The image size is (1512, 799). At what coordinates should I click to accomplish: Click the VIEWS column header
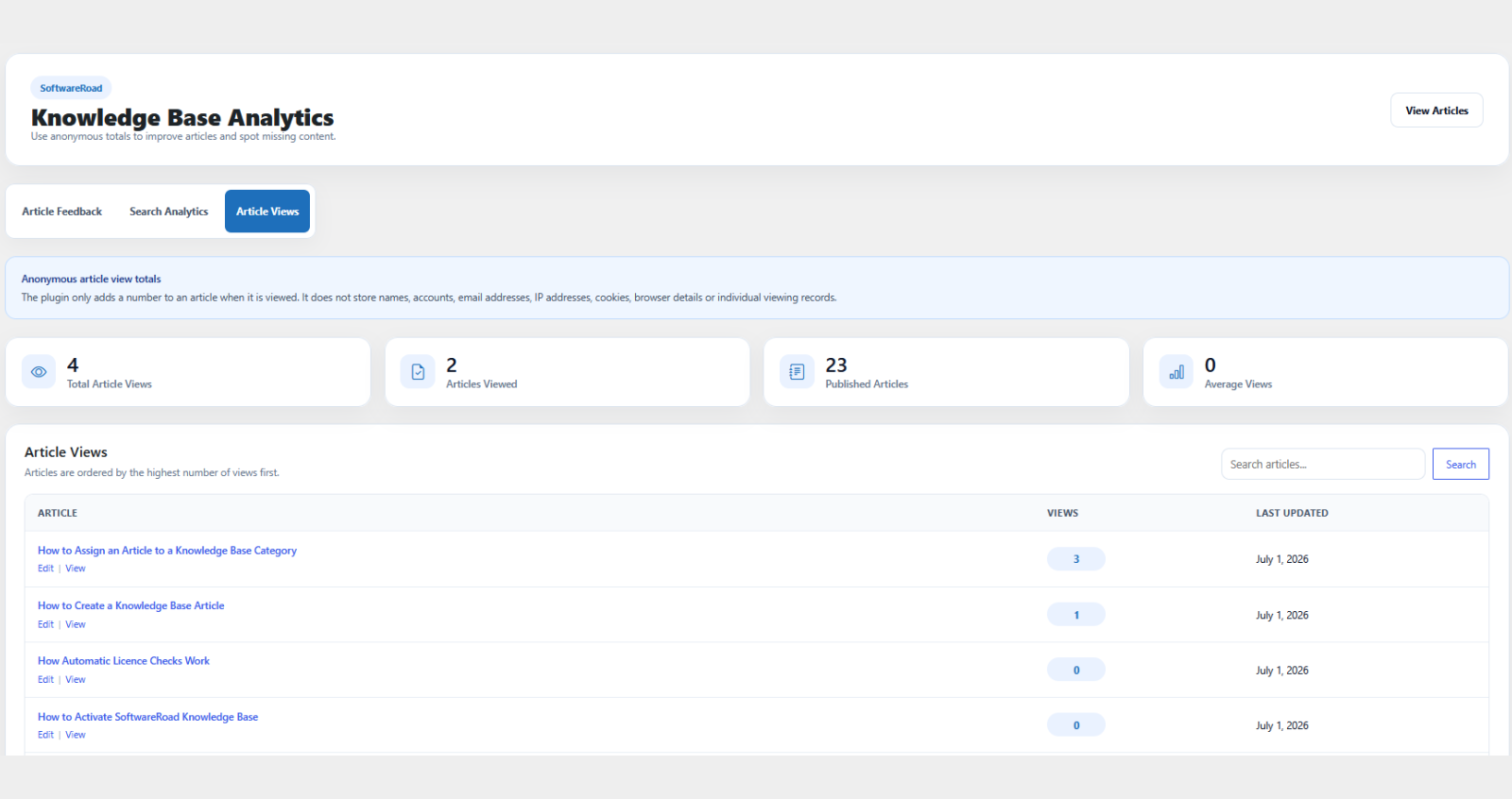pos(1063,513)
